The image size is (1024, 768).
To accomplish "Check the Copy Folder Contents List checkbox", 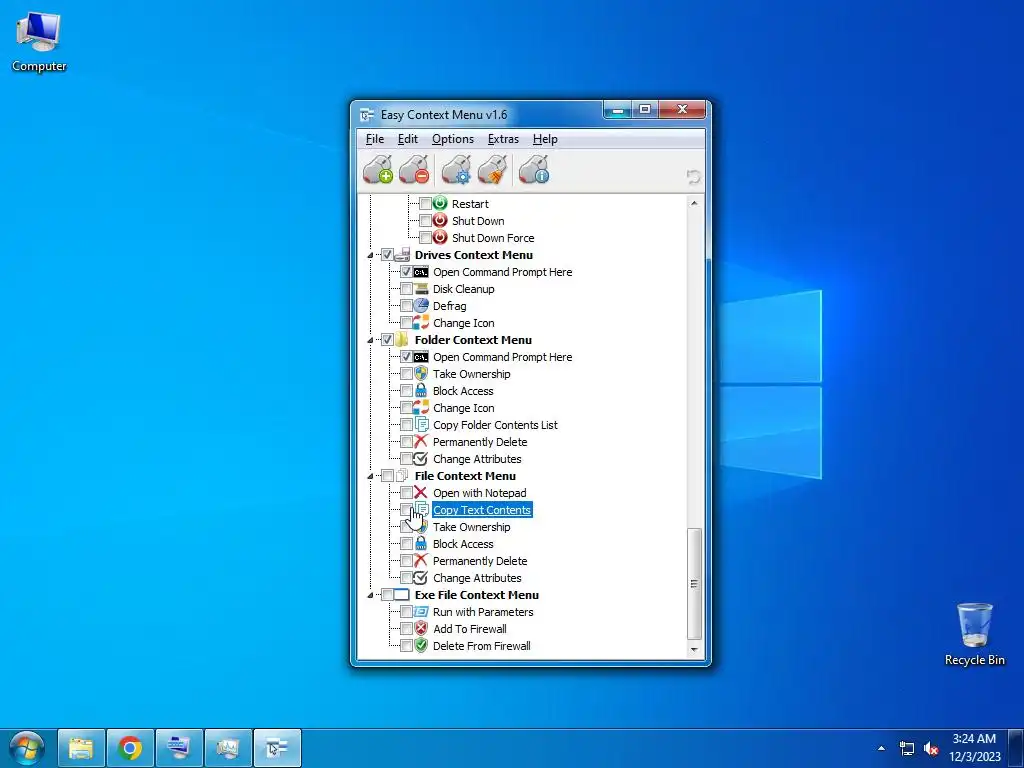I will (406, 424).
